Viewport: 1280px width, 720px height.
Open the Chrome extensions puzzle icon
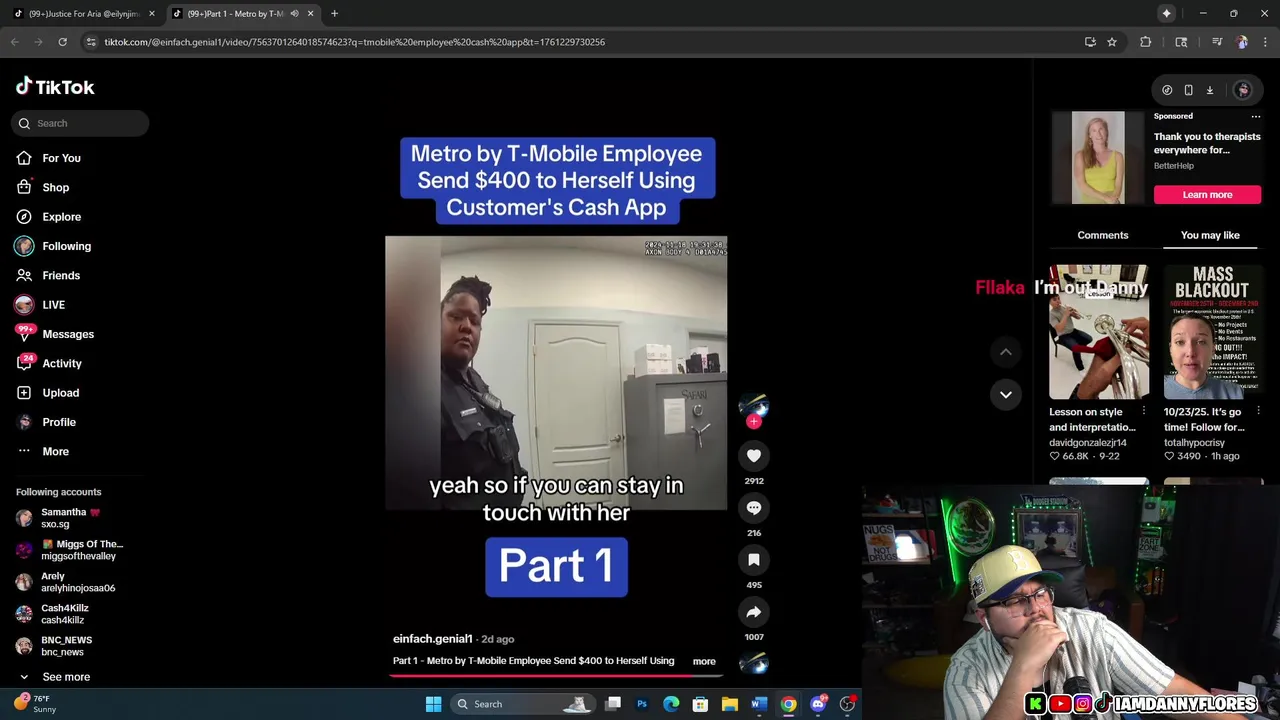pyautogui.click(x=1145, y=42)
